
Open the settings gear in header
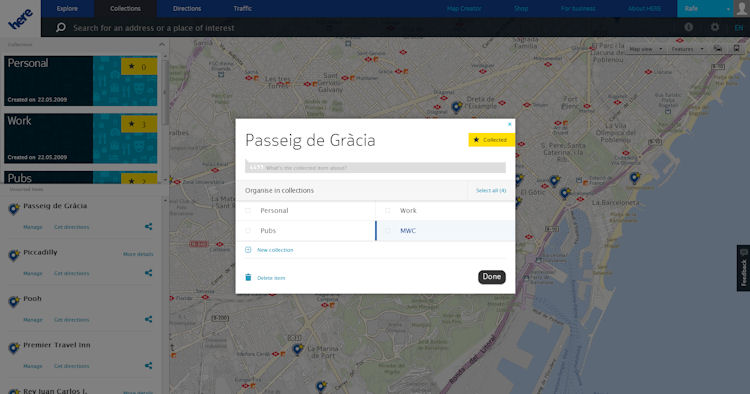[x=715, y=27]
